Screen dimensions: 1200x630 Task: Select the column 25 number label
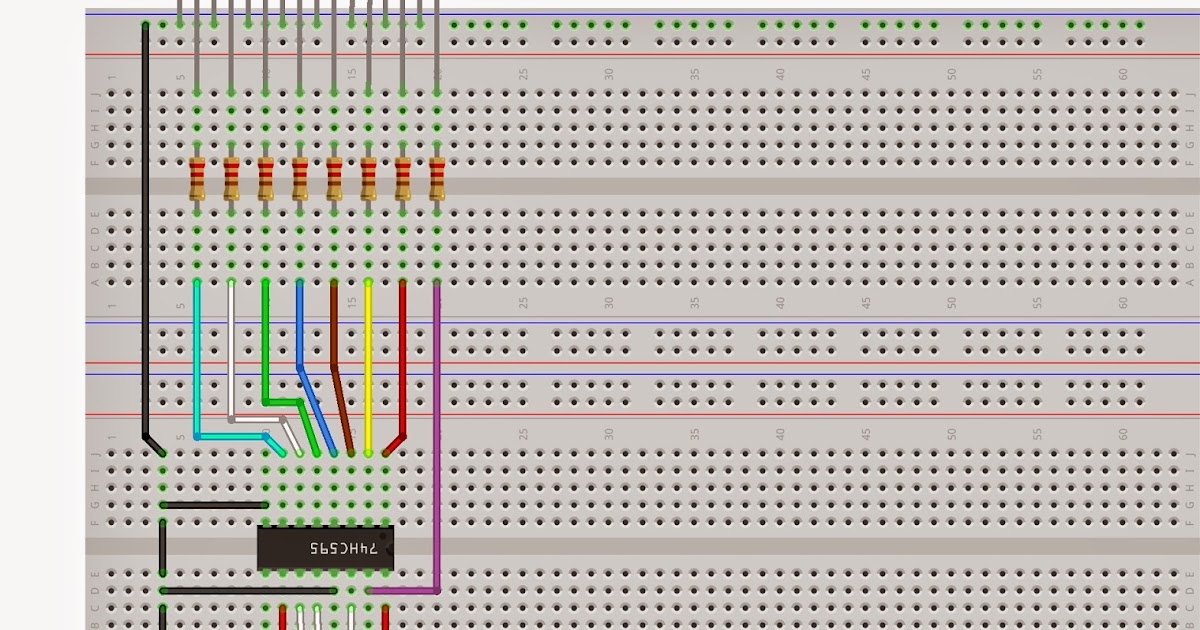click(524, 72)
